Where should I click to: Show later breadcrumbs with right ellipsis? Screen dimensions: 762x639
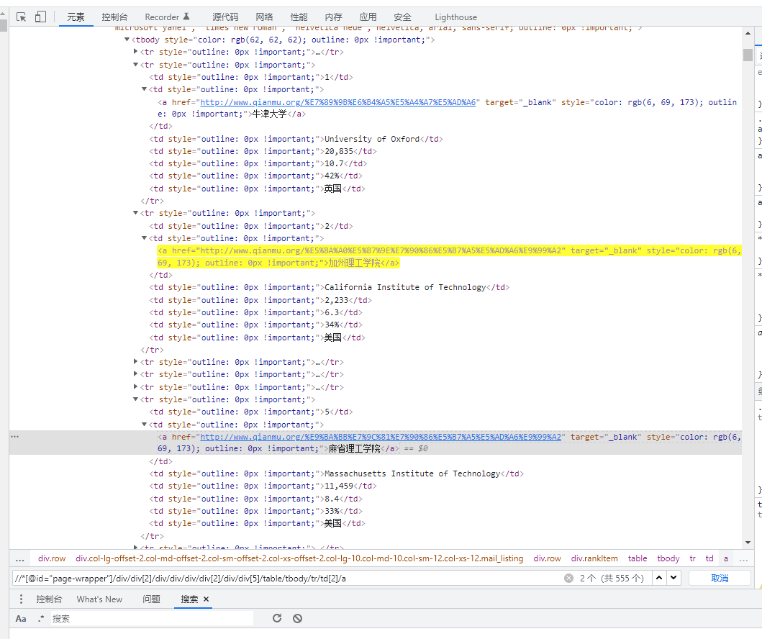click(743, 559)
